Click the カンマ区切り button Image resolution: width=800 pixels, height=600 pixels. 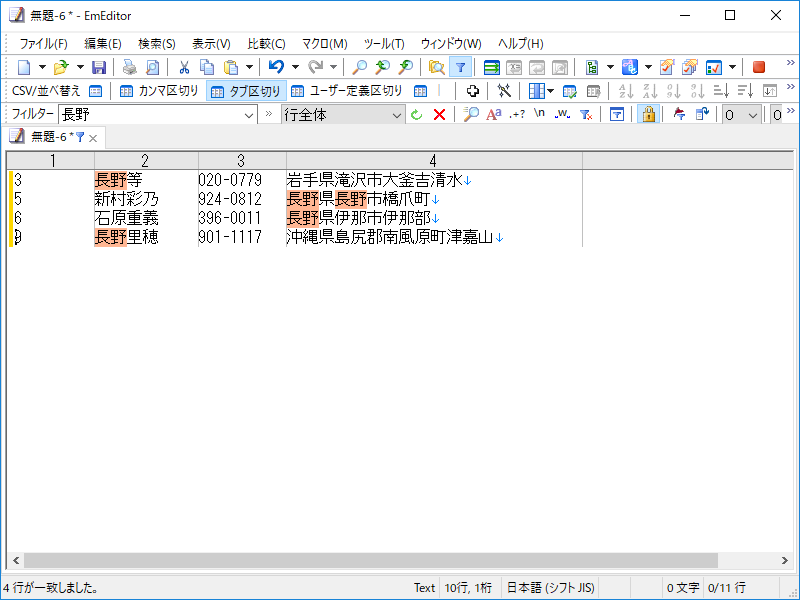pyautogui.click(x=160, y=90)
